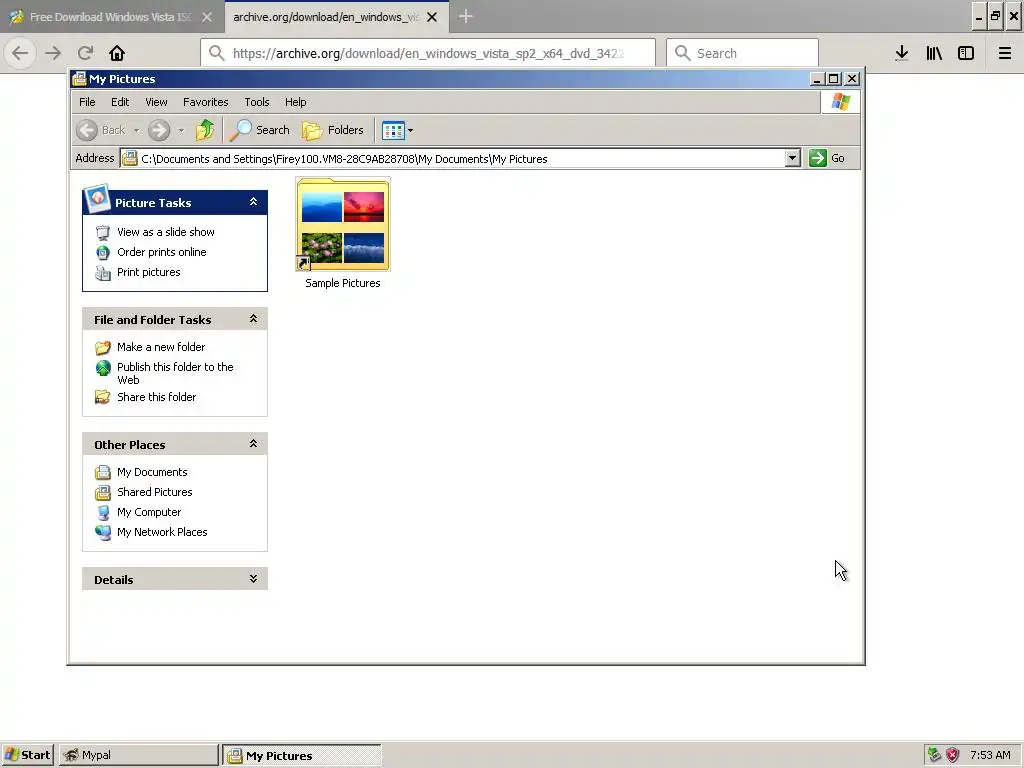Screen dimensions: 1024x768
Task: Open the Tools menu
Action: [x=257, y=102]
